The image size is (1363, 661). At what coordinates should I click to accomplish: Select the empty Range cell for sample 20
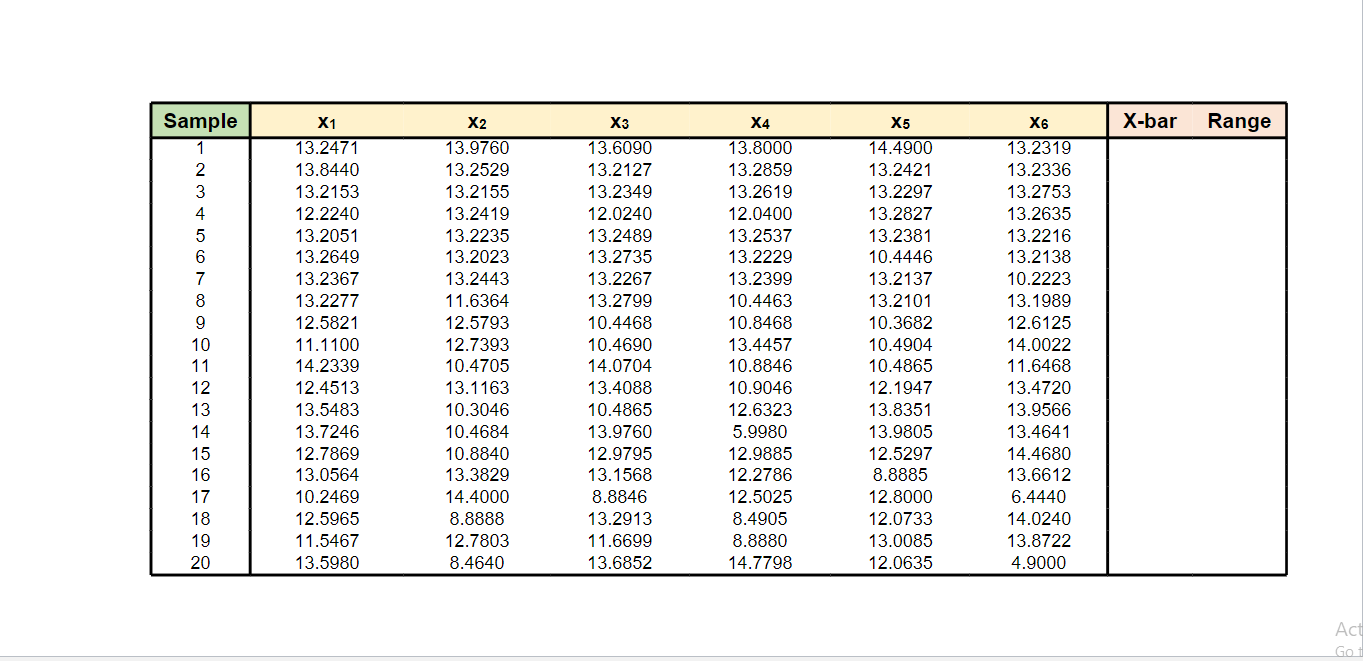pyautogui.click(x=1239, y=562)
